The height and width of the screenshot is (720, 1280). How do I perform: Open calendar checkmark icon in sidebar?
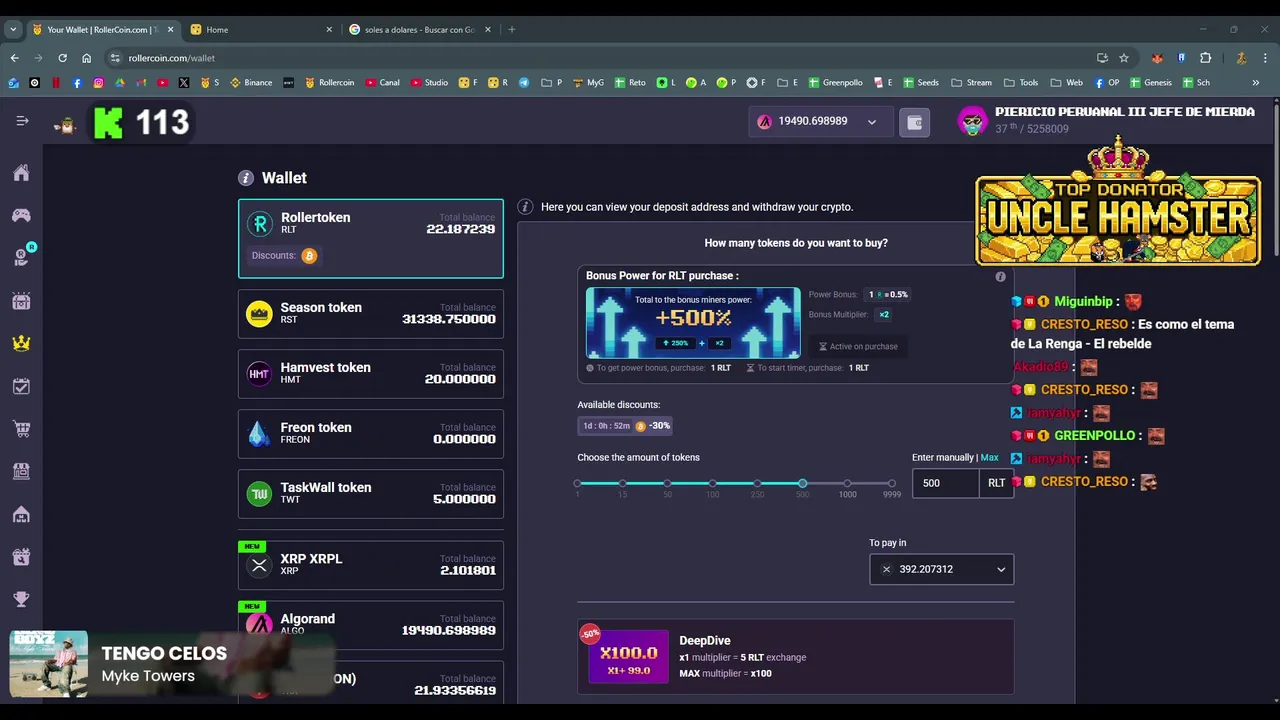[x=21, y=386]
